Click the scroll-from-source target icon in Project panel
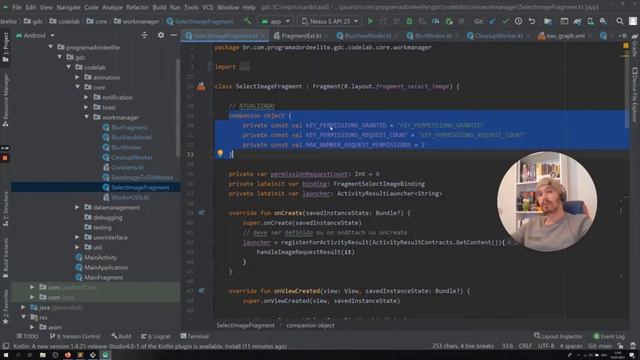The width and height of the screenshot is (640, 360). [x=144, y=35]
